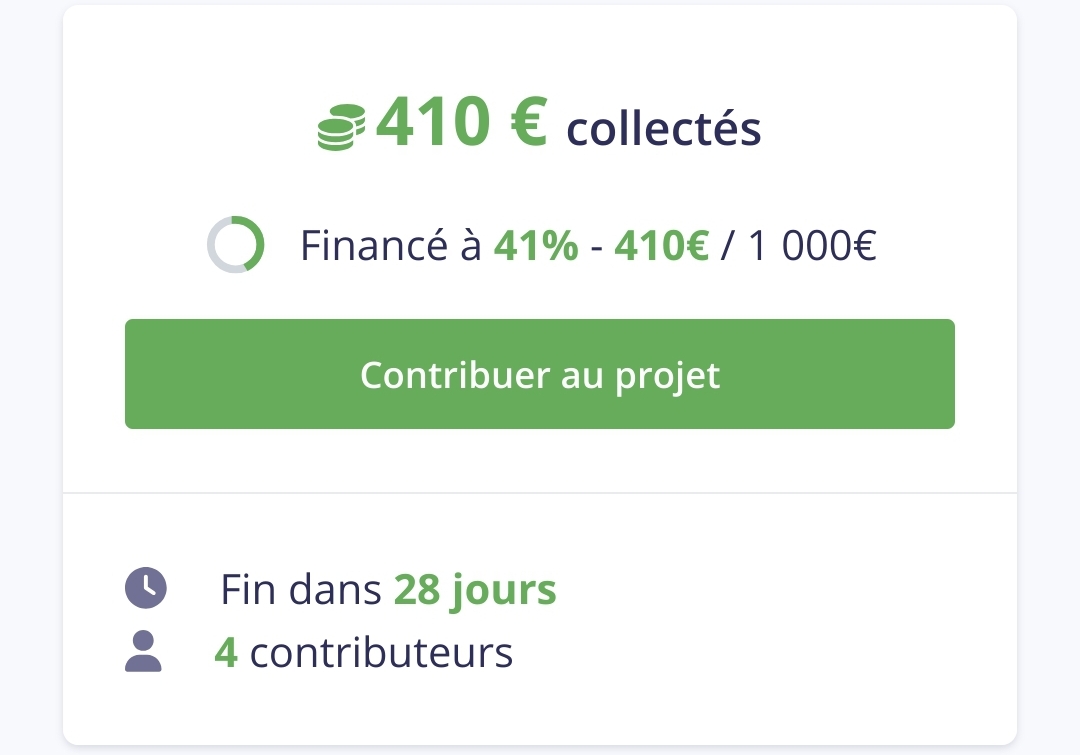
Task: Click the green coins stack icon
Action: pyautogui.click(x=342, y=129)
